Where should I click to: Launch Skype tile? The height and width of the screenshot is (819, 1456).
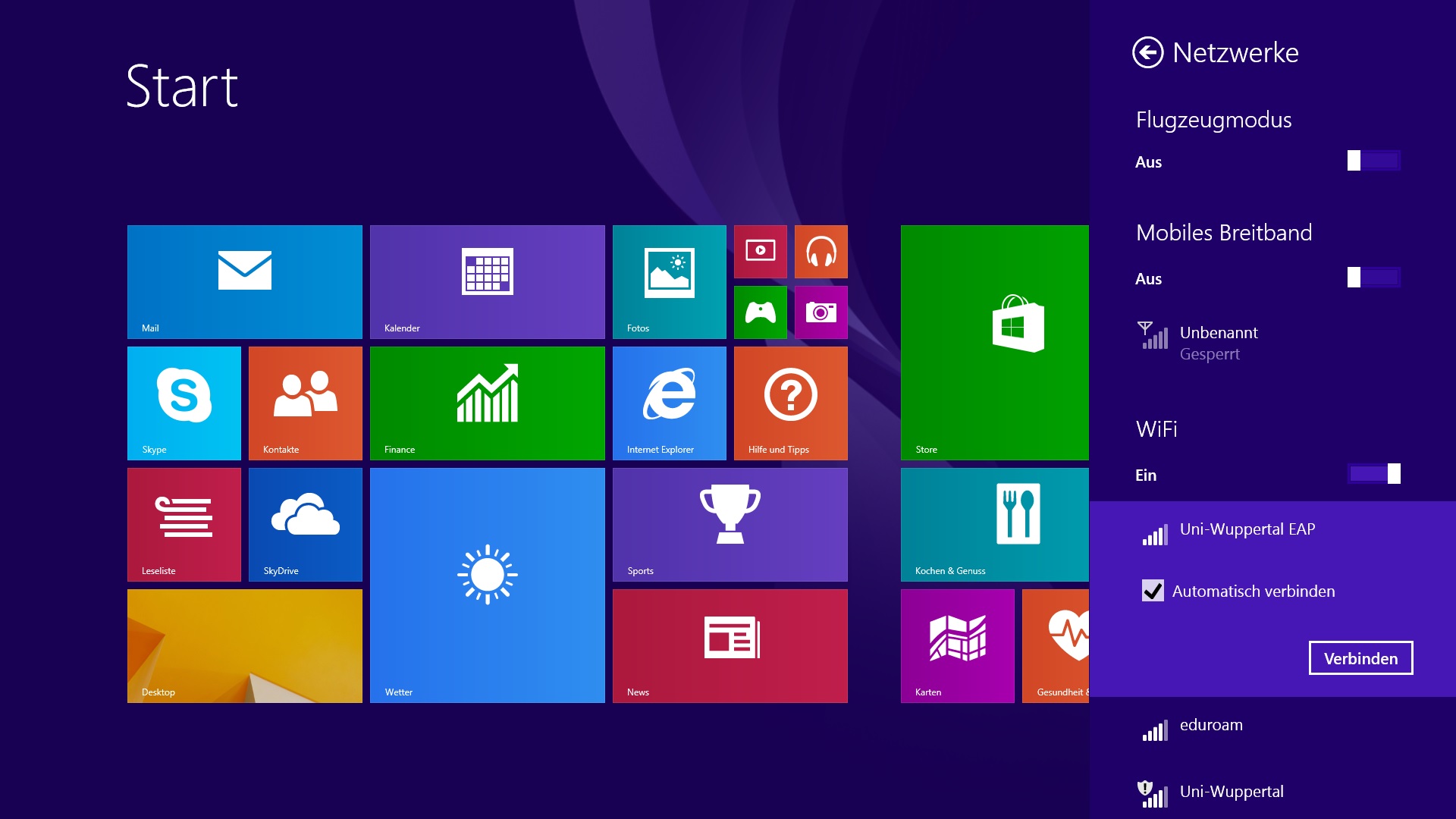pyautogui.click(x=184, y=403)
